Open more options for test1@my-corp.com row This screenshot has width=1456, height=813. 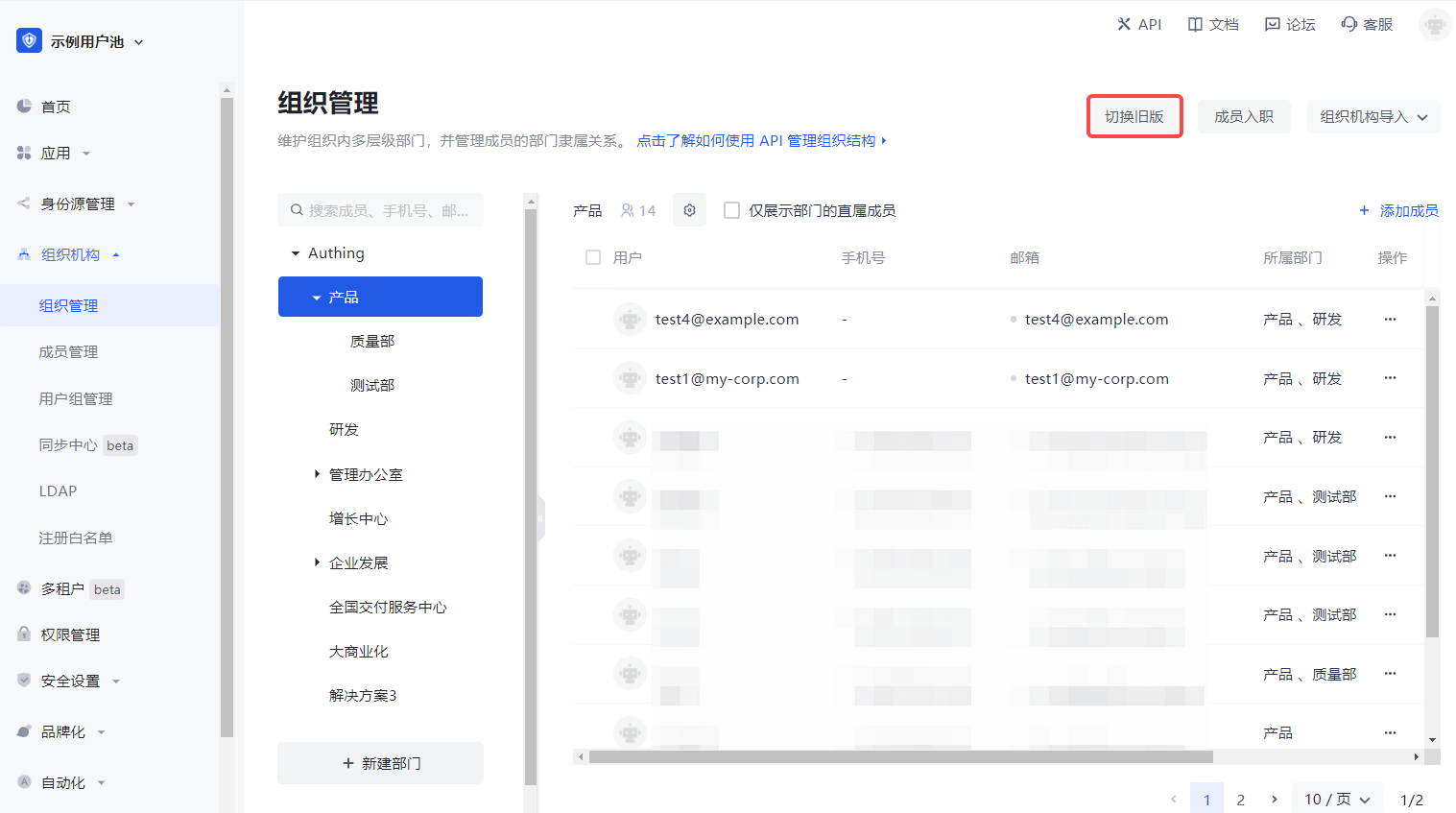coord(1390,378)
